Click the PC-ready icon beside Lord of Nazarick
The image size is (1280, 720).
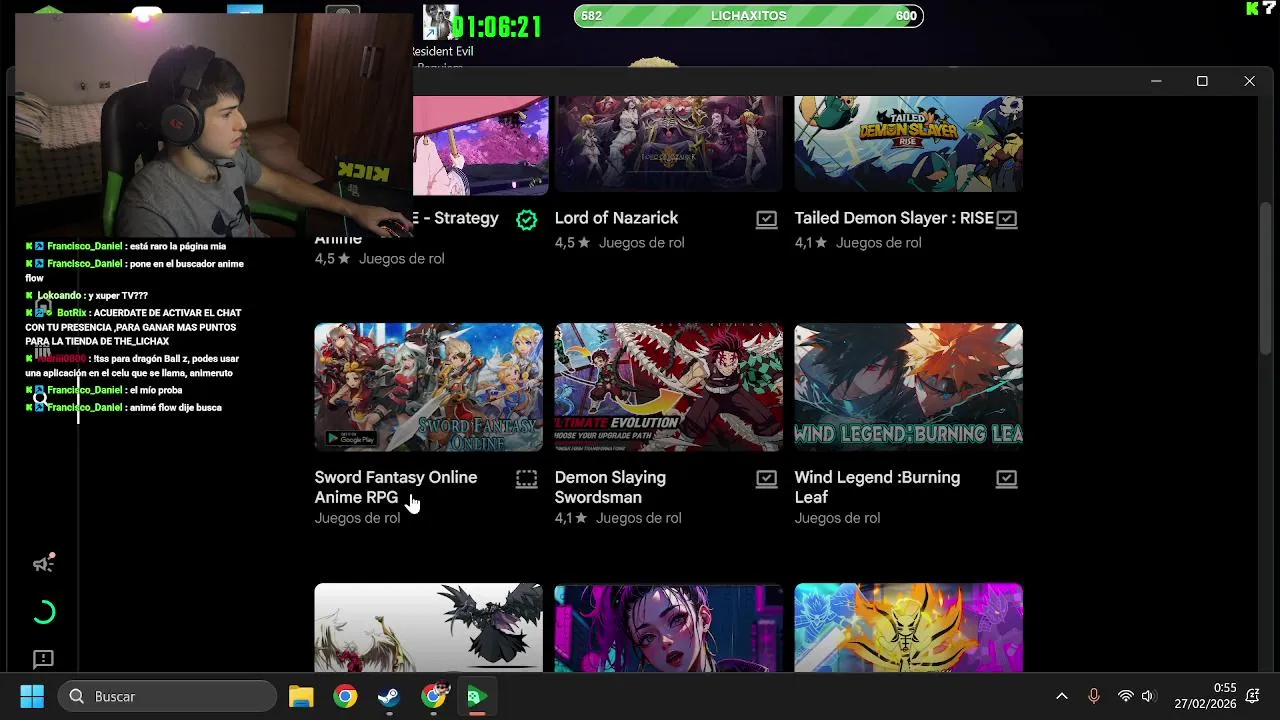[x=766, y=219]
